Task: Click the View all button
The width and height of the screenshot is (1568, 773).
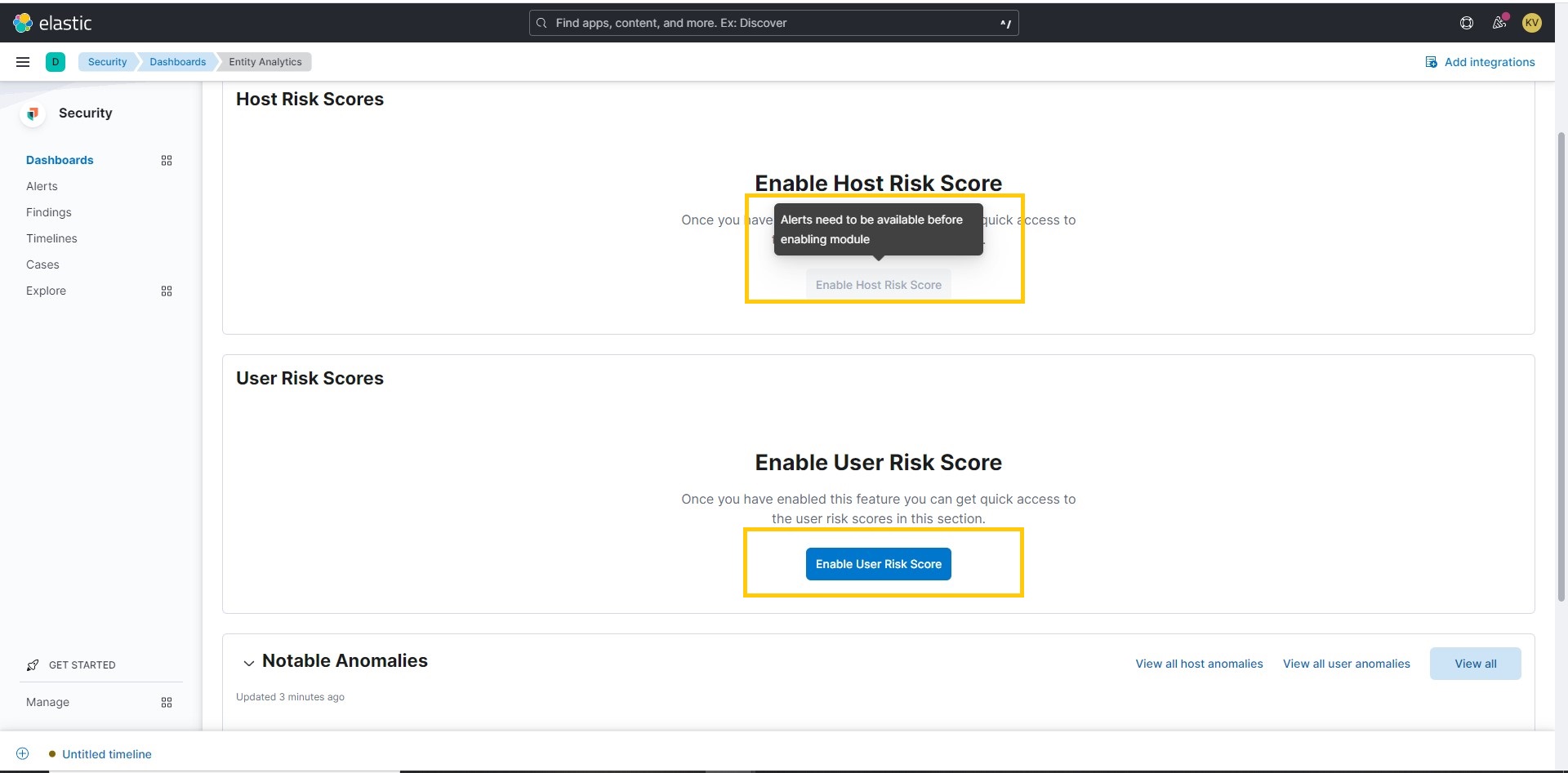Action: [1475, 663]
